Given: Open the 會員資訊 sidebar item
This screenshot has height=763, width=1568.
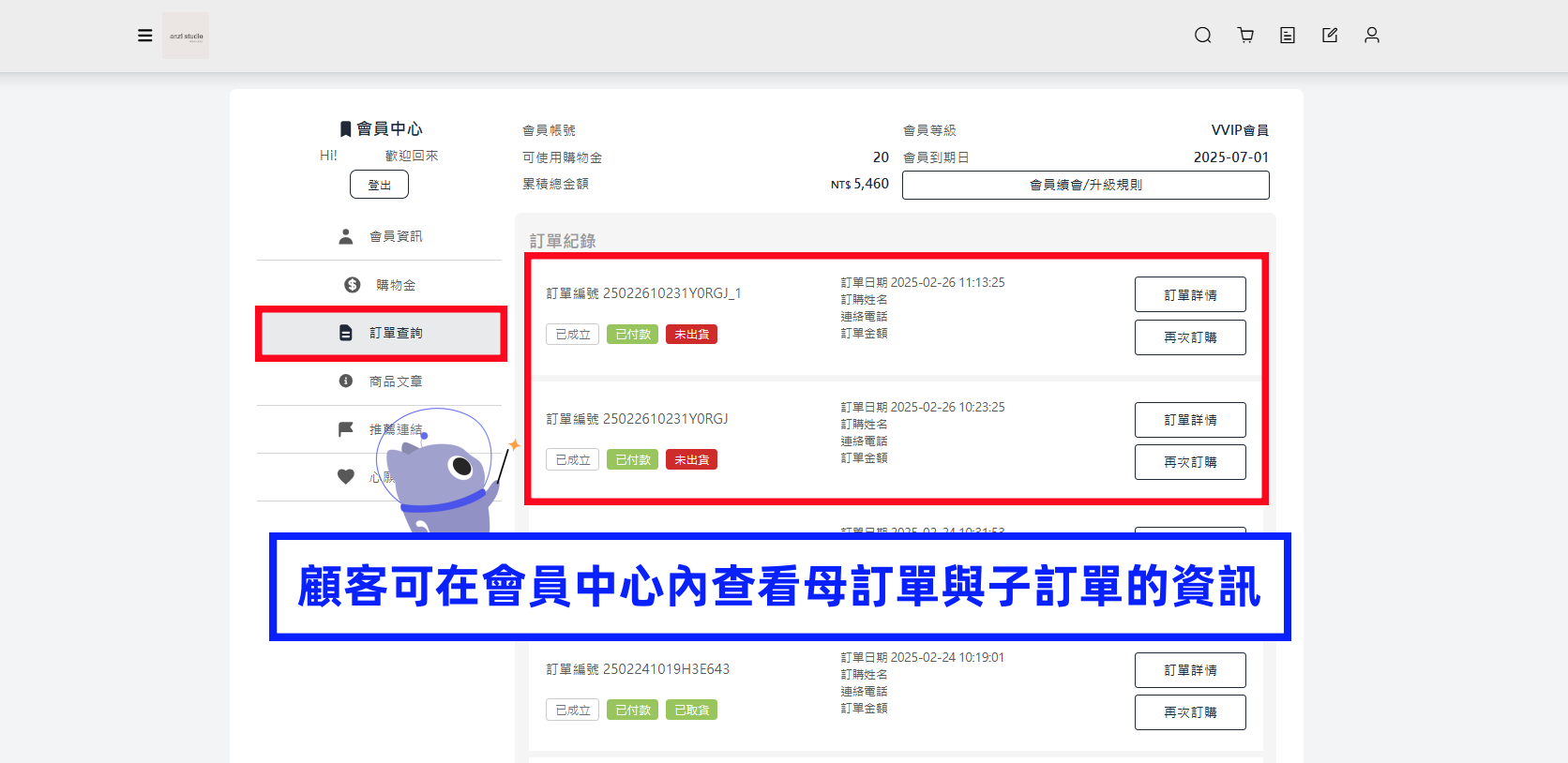Looking at the screenshot, I should tap(380, 236).
